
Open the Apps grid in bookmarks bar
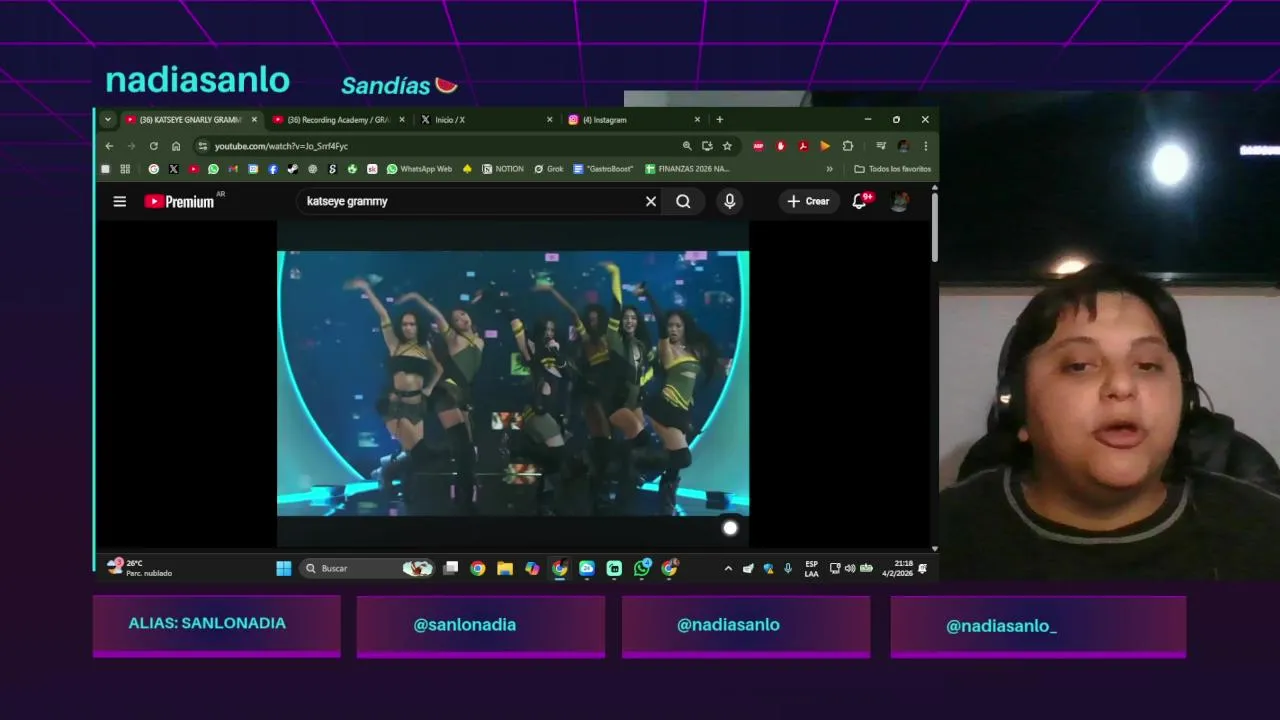pos(125,169)
